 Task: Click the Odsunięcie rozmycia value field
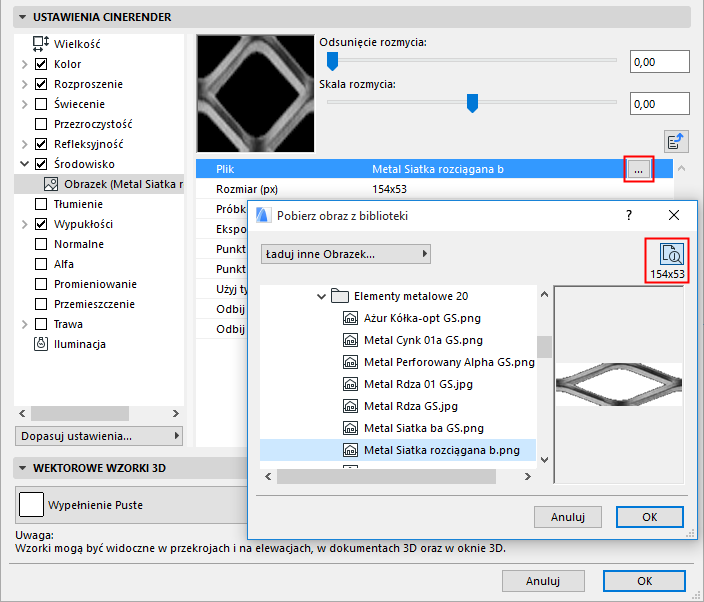[x=660, y=62]
